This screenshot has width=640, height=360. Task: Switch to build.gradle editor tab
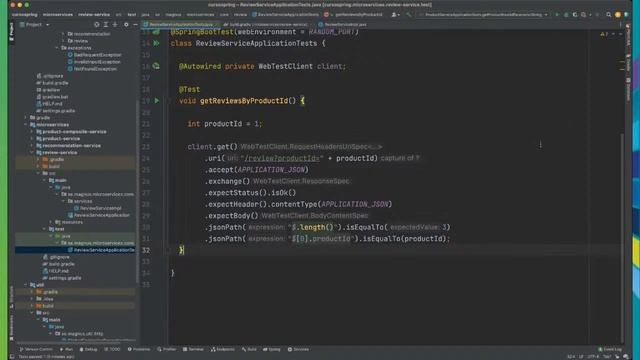coord(267,24)
